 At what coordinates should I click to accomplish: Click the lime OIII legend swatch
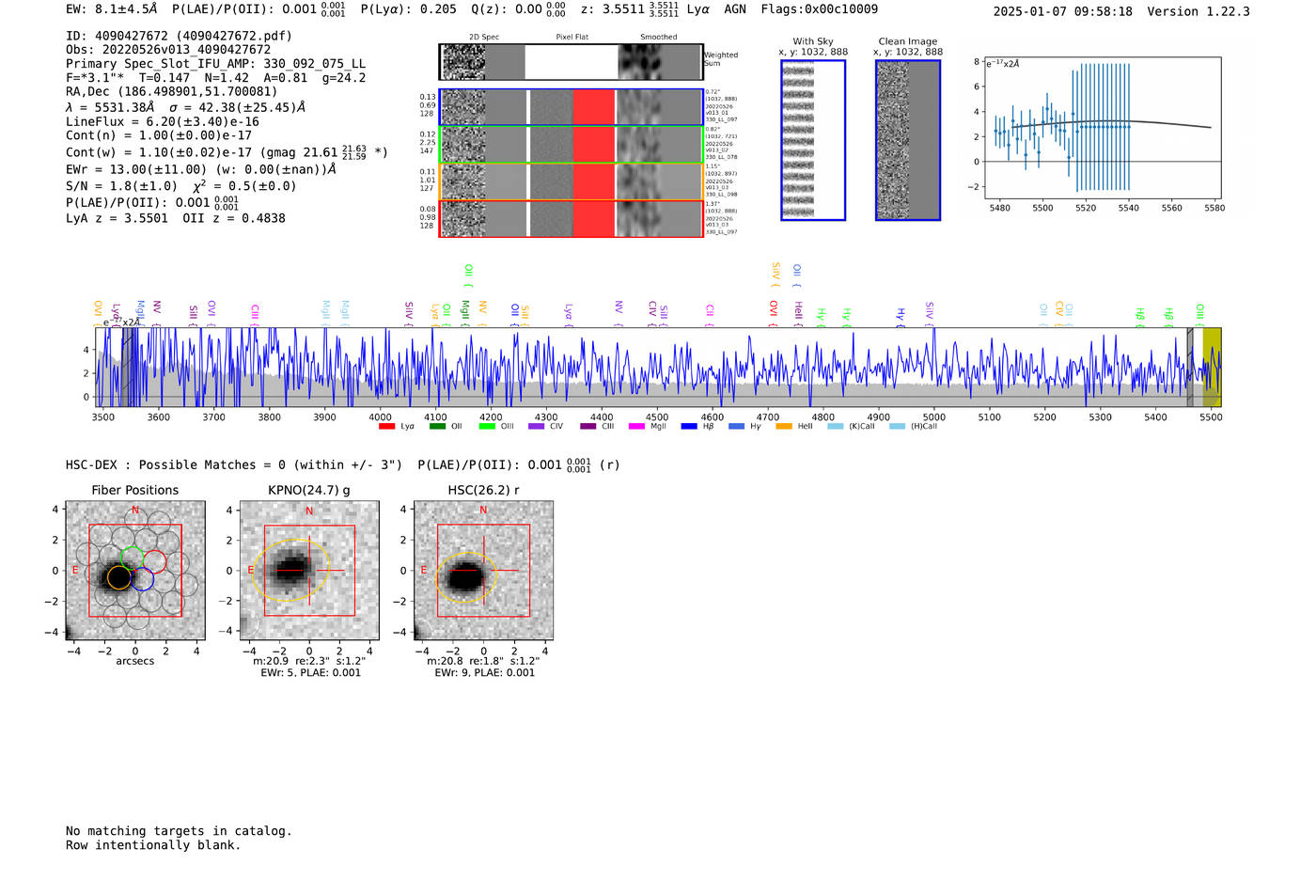pyautogui.click(x=487, y=427)
